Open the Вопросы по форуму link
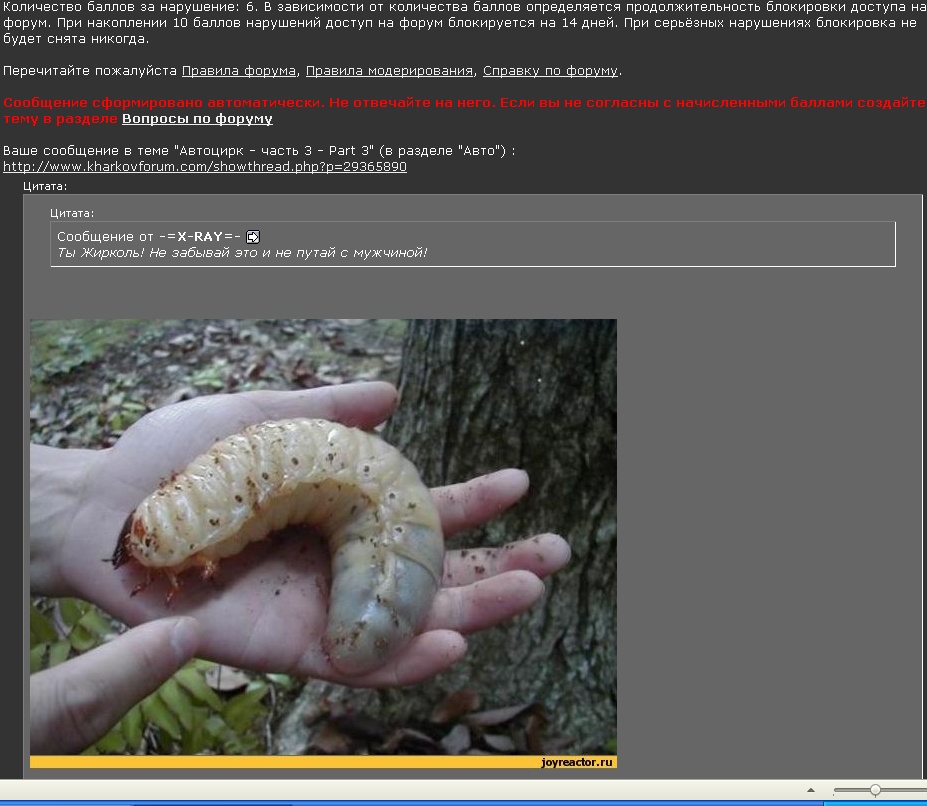 point(197,119)
